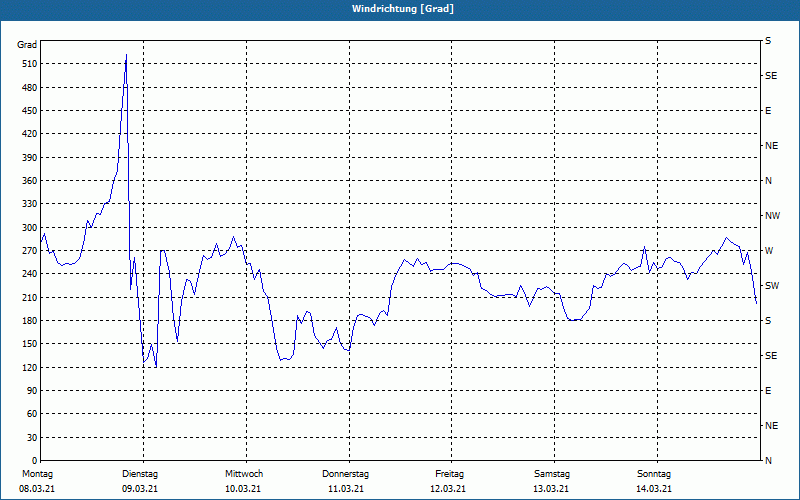This screenshot has height=500, width=800.
Task: Click the N compass label beside 360 gridline
Action: pyautogui.click(x=769, y=181)
